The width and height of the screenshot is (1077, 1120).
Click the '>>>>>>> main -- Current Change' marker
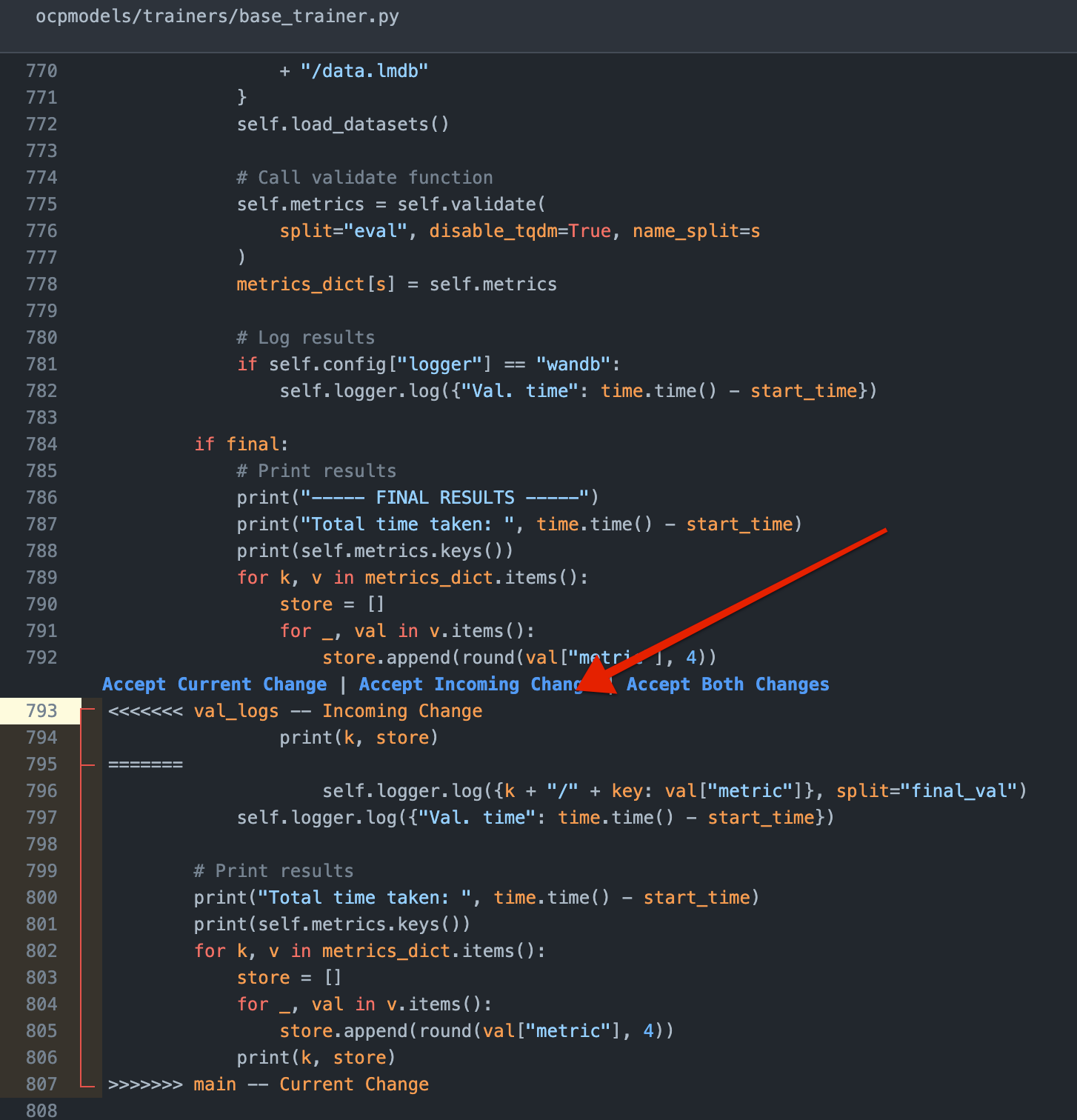click(268, 1084)
